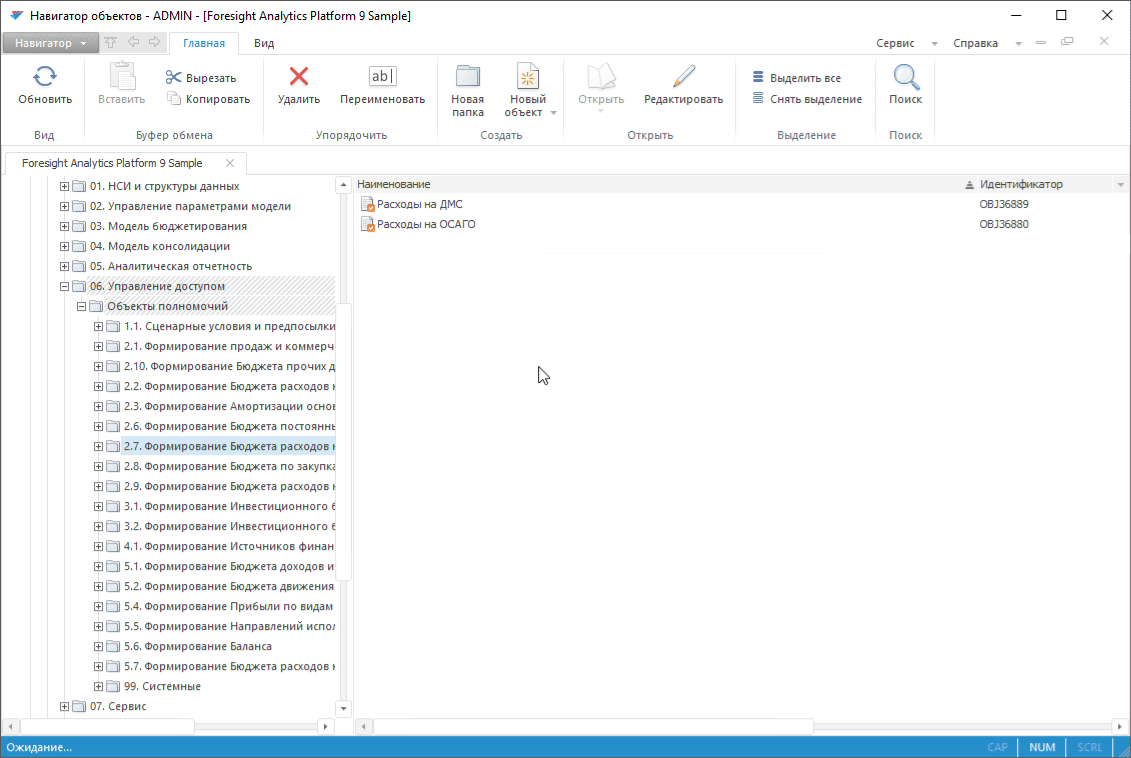Switch to the Вид ribbon tab
Viewport: 1131px width, 758px height.
coord(264,43)
